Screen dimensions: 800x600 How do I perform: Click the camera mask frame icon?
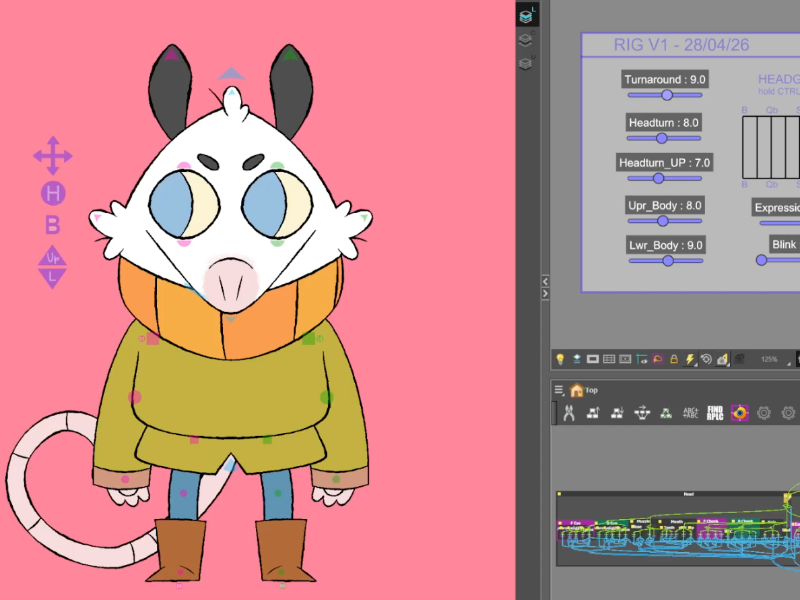(x=625, y=359)
